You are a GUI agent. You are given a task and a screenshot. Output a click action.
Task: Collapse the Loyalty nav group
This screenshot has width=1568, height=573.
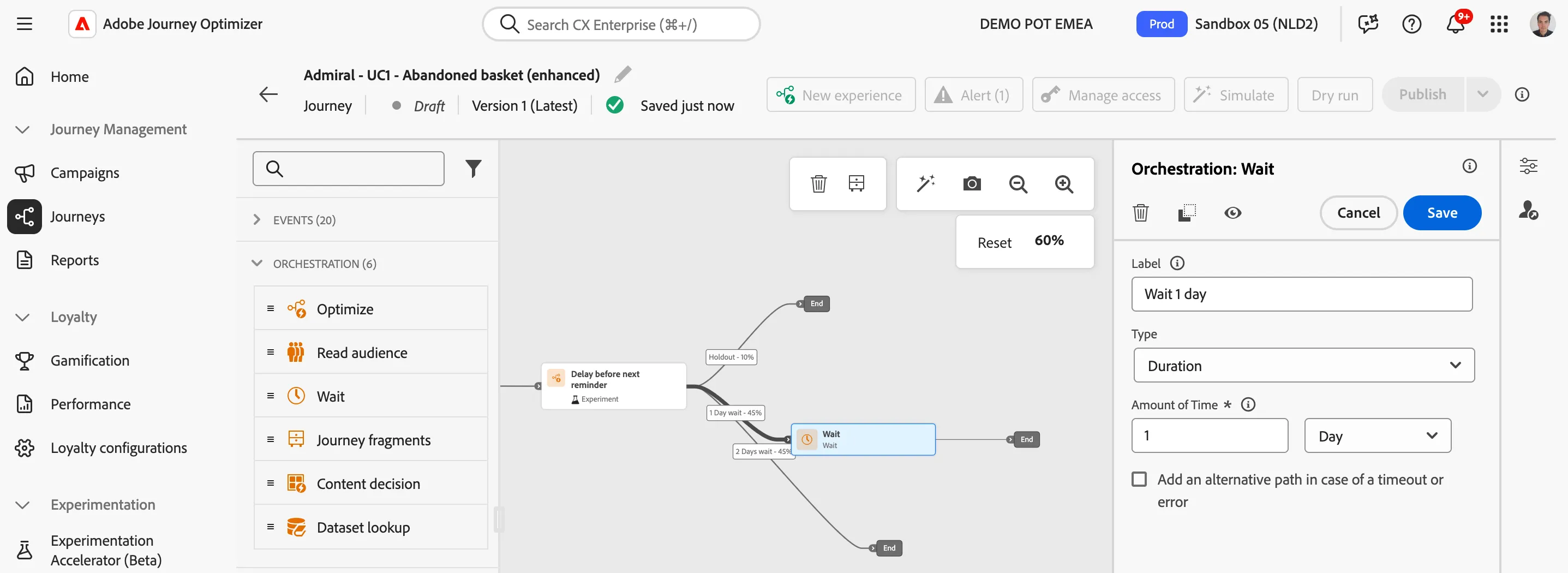(22, 317)
